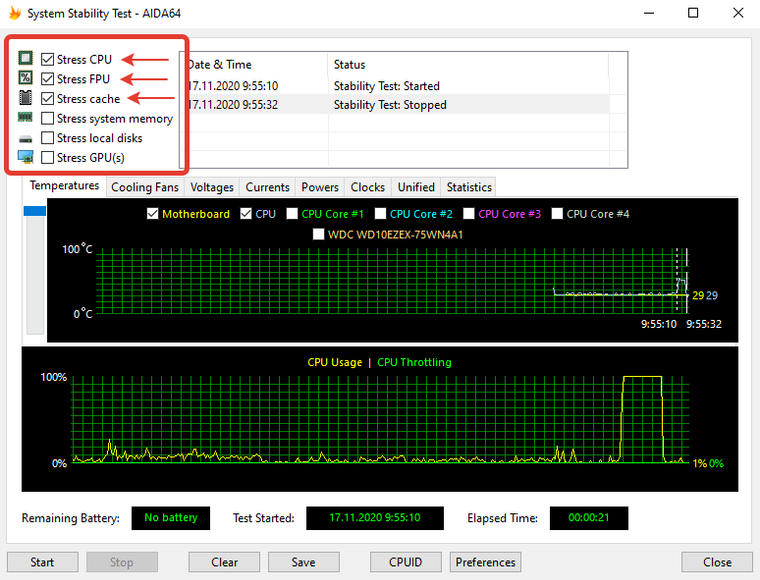The height and width of the screenshot is (580, 760).
Task: Click the Close button at bottom right
Action: point(717,562)
